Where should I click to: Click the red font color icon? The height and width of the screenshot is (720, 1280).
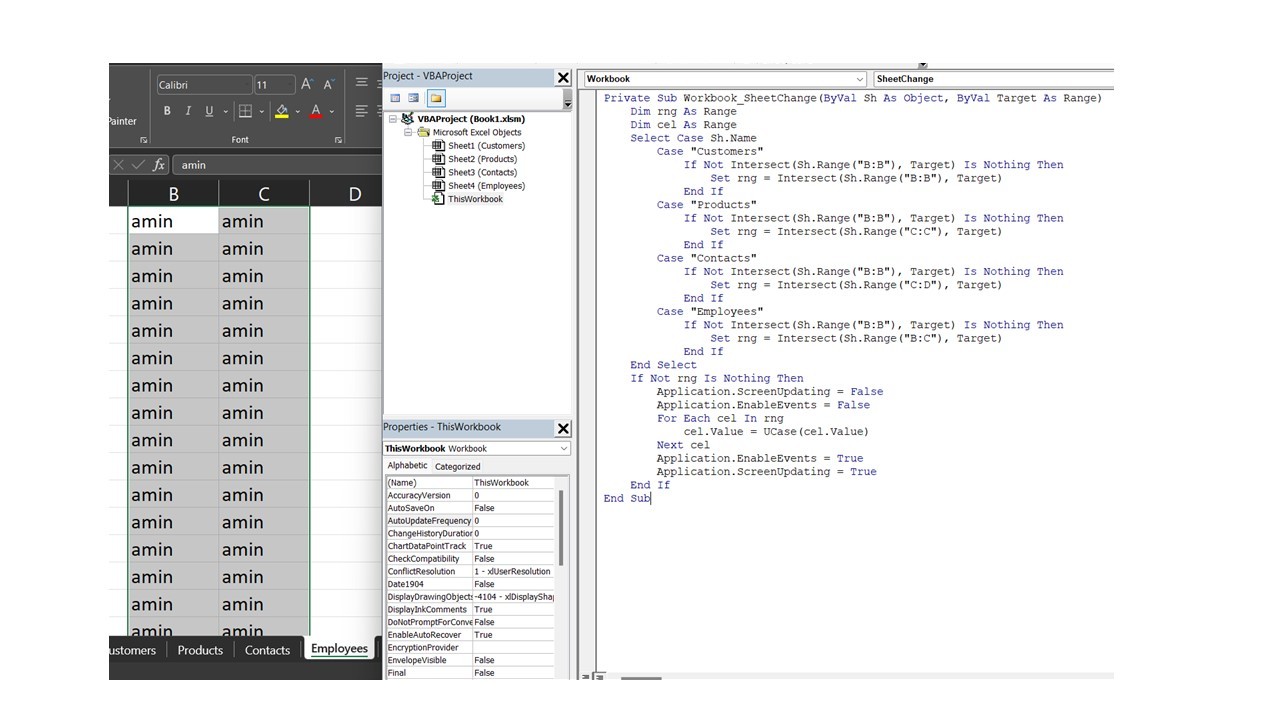[x=316, y=111]
